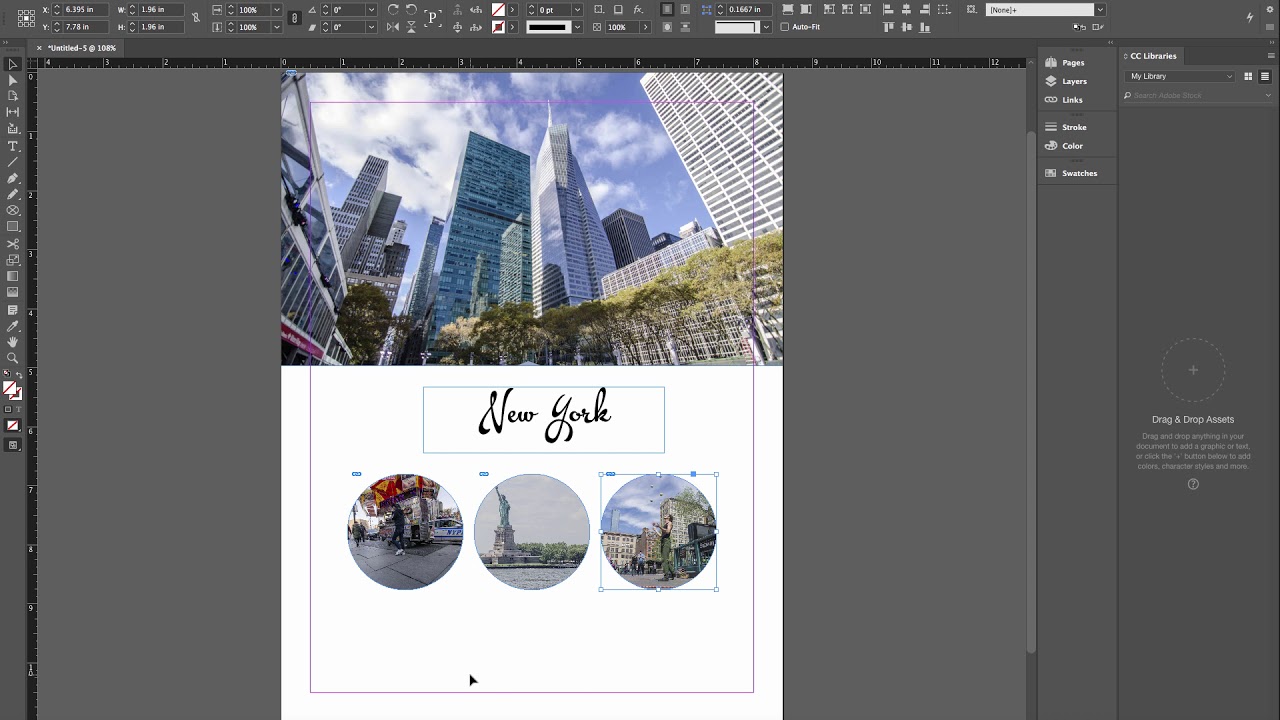
Task: Click the reference point locator grid
Action: click(26, 18)
